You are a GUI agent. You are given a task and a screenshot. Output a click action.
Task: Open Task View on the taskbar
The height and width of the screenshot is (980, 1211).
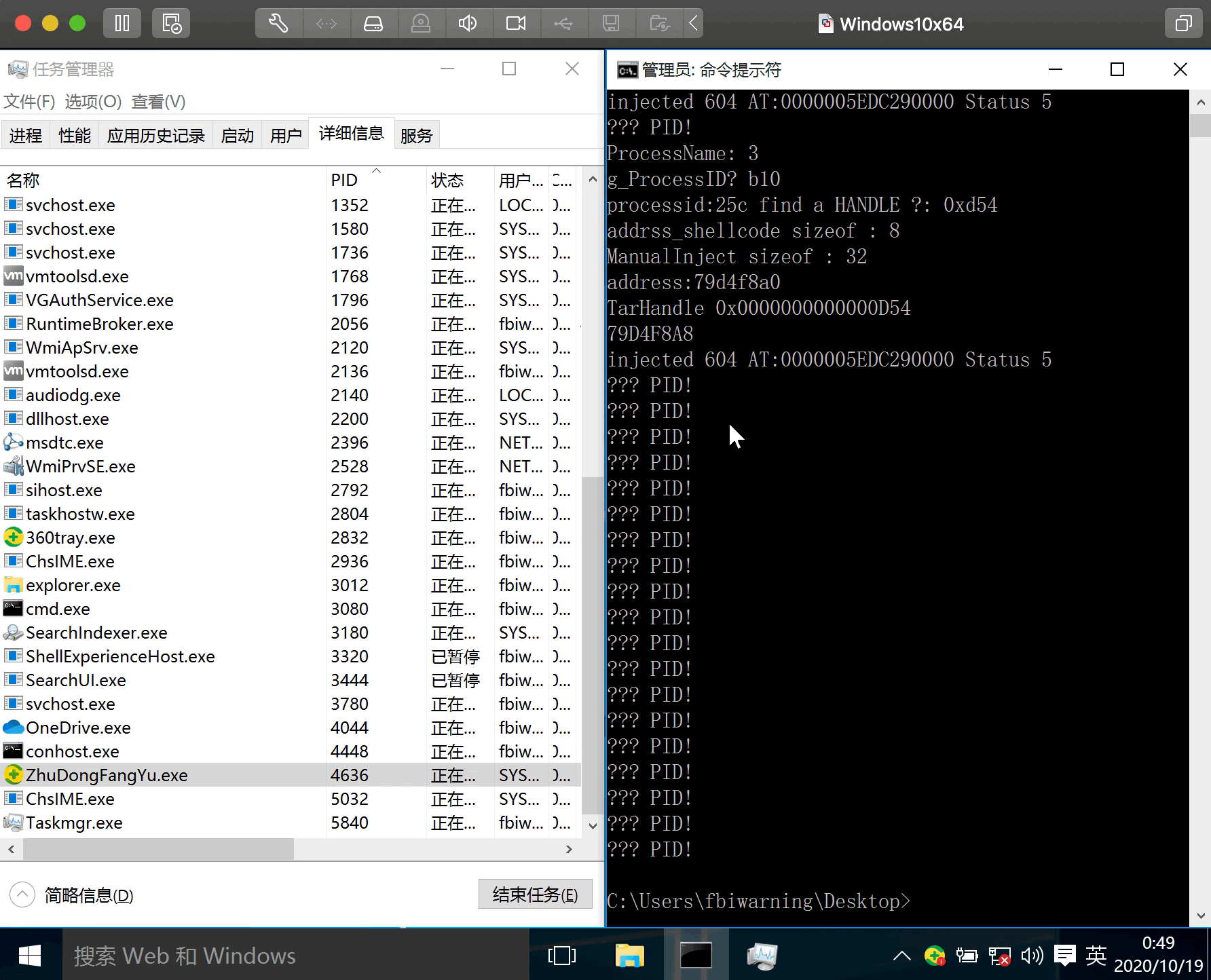click(x=561, y=956)
